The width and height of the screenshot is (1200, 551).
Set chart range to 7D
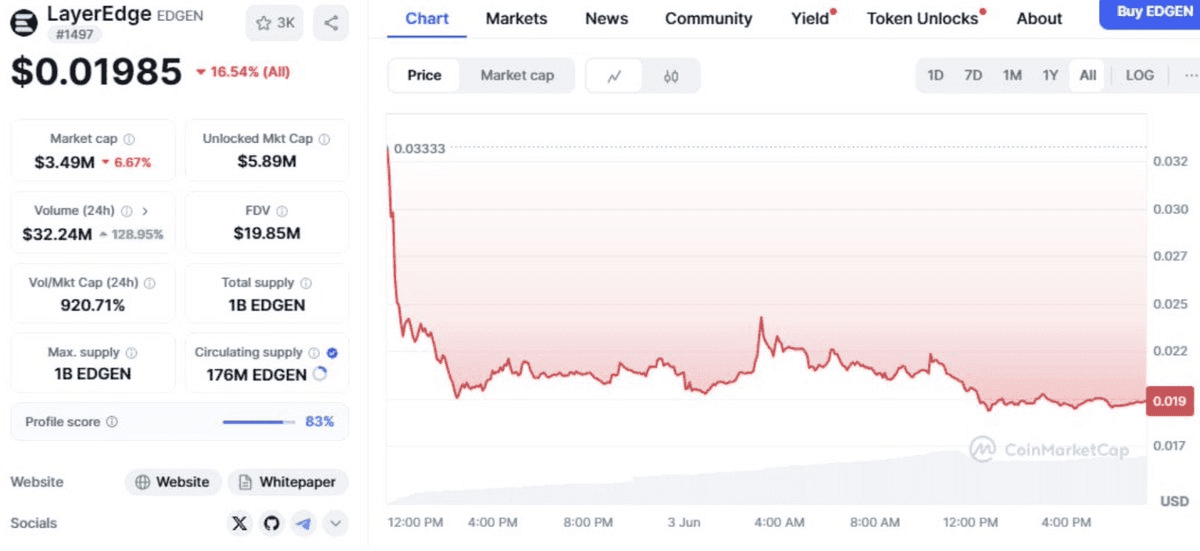[x=973, y=75]
